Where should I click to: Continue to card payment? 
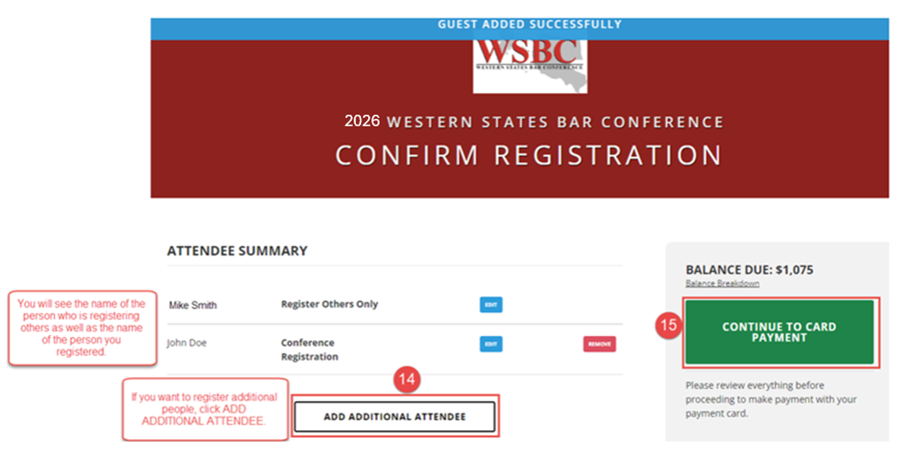pos(779,332)
